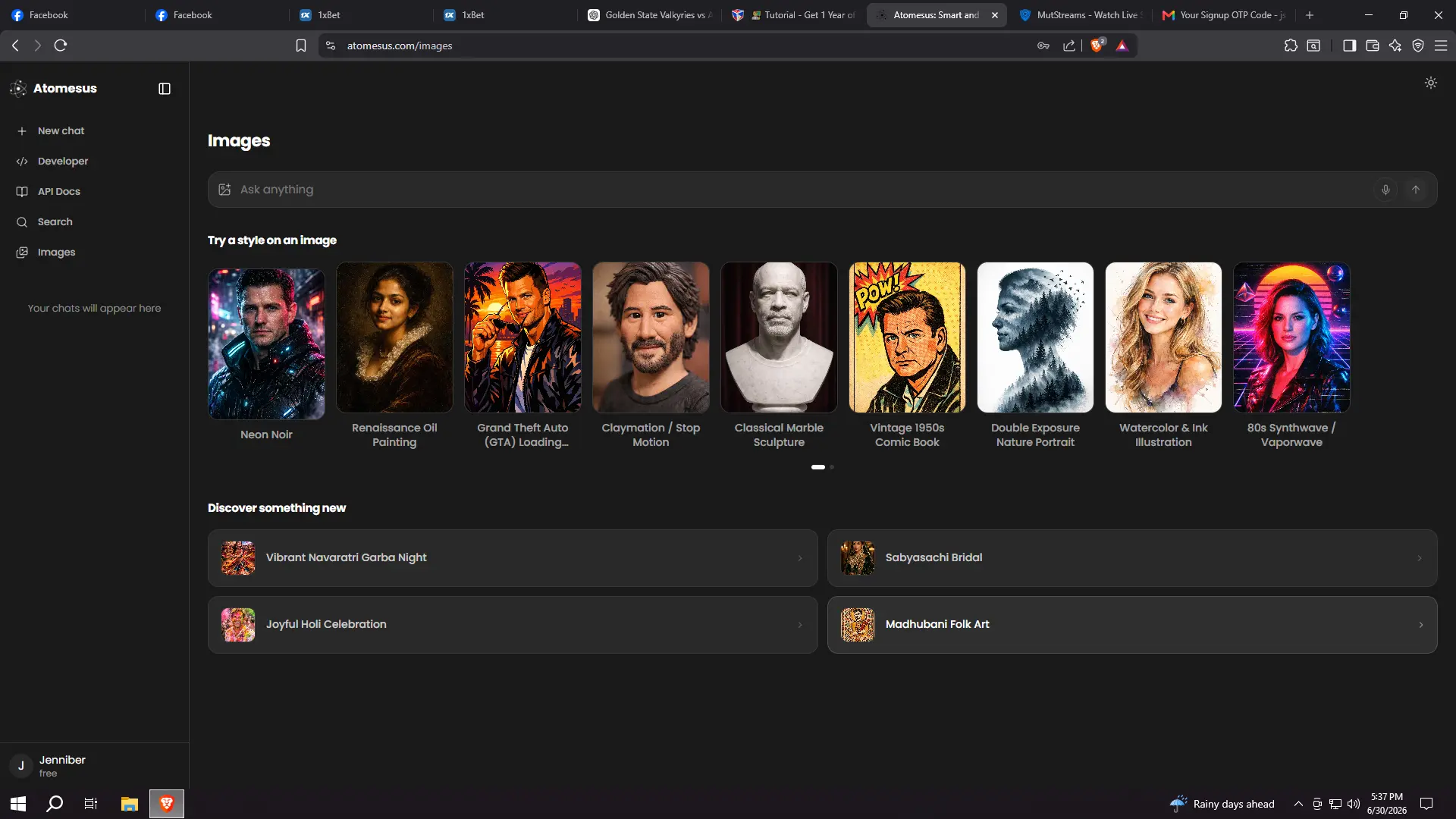Viewport: 1456px width, 819px height.
Task: Select the Neon Noir style thumbnail
Action: (x=266, y=344)
